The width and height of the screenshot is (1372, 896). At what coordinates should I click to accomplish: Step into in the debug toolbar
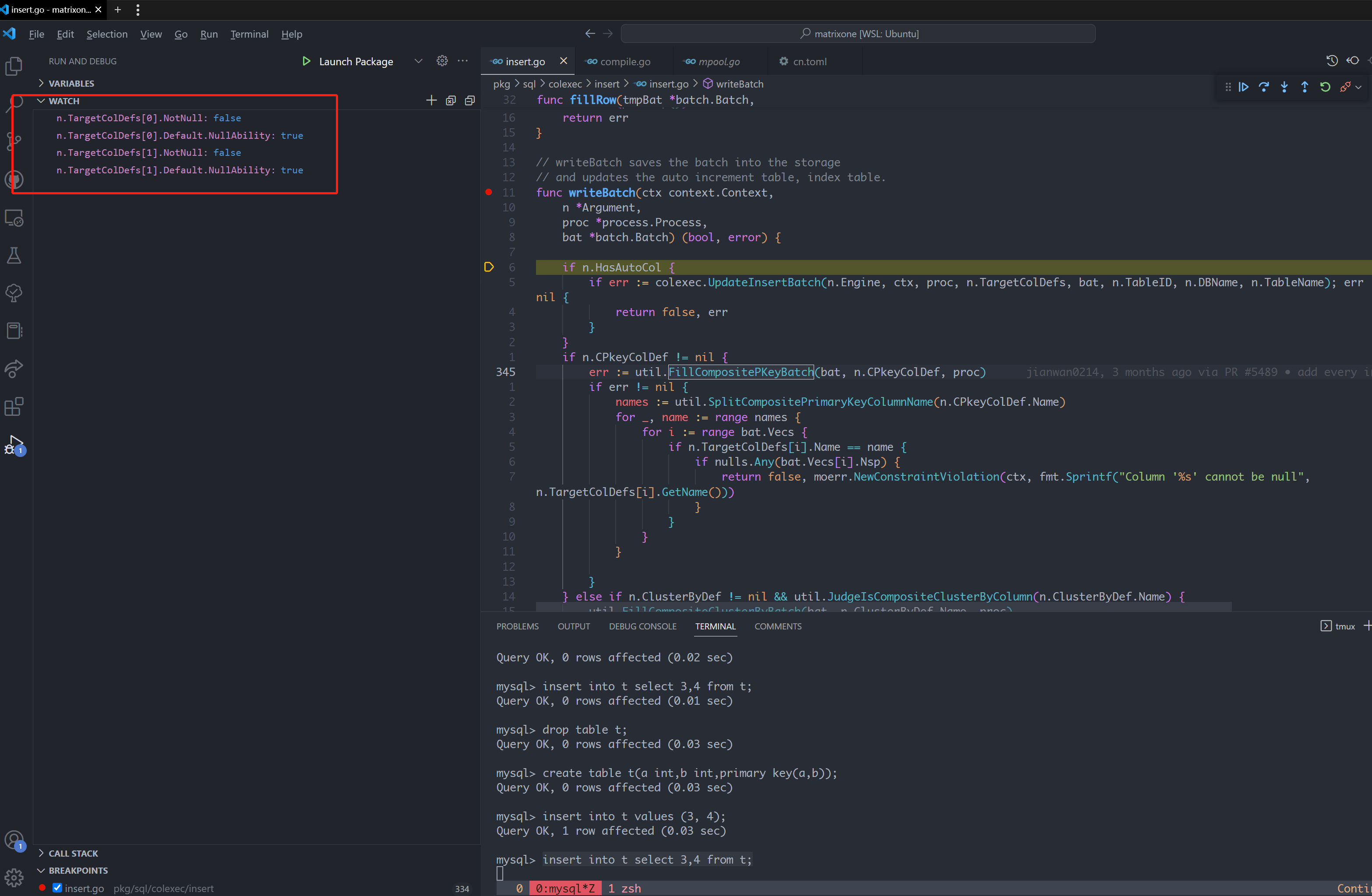tap(1284, 87)
